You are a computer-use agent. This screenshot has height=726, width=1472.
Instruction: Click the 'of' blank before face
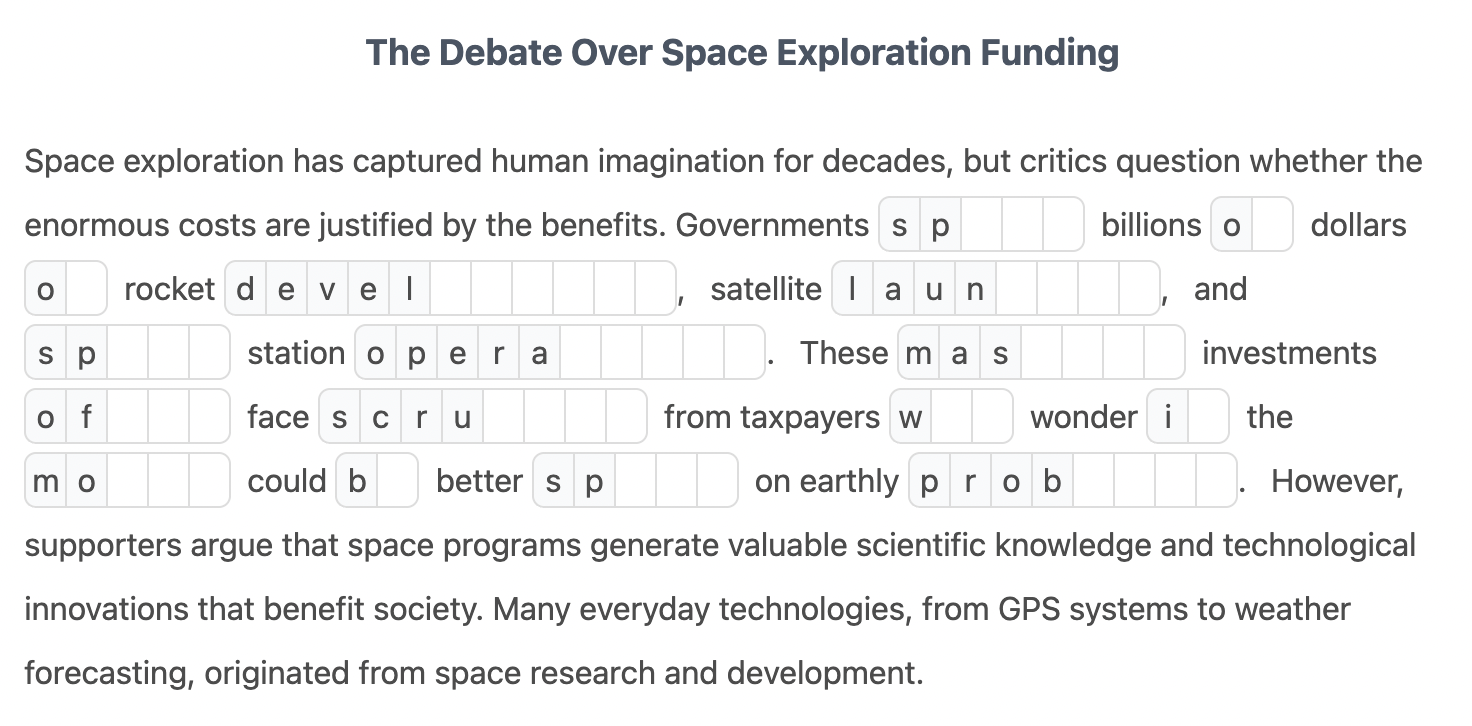[x=128, y=417]
